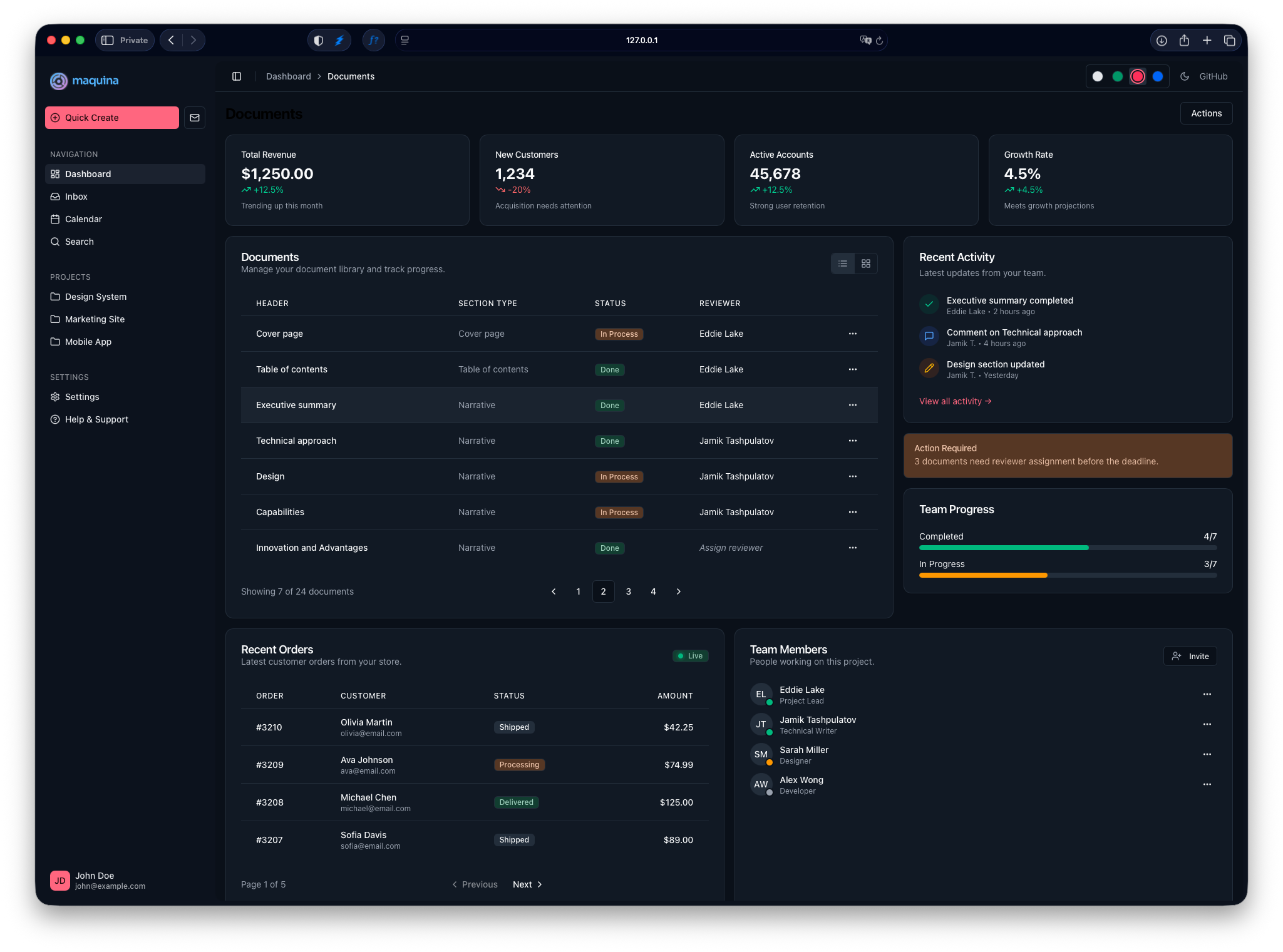The image size is (1283, 952).
Task: Select the blue theme circle
Action: pyautogui.click(x=1158, y=76)
